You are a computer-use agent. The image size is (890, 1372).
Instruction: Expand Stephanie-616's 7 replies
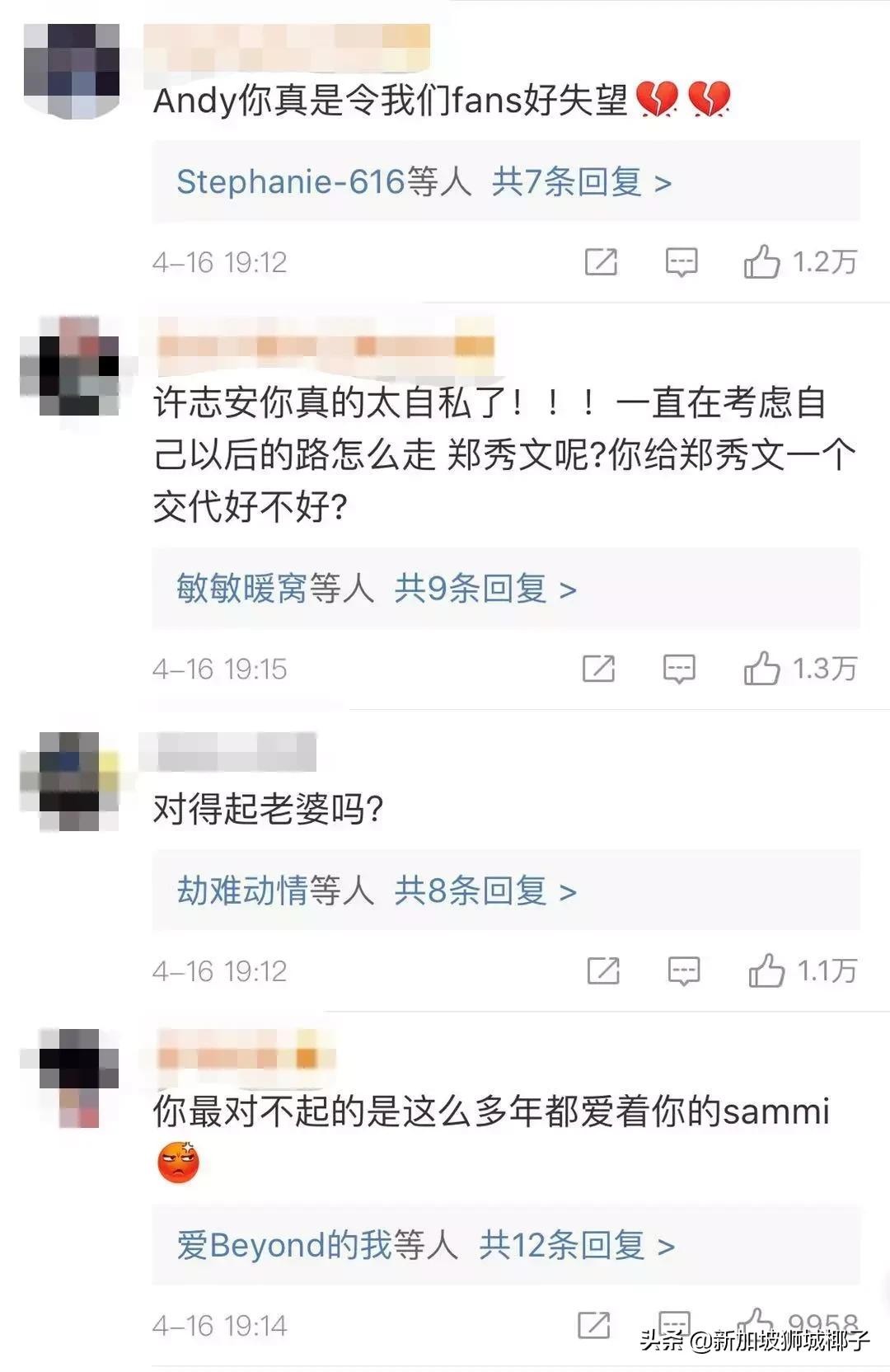506,181
